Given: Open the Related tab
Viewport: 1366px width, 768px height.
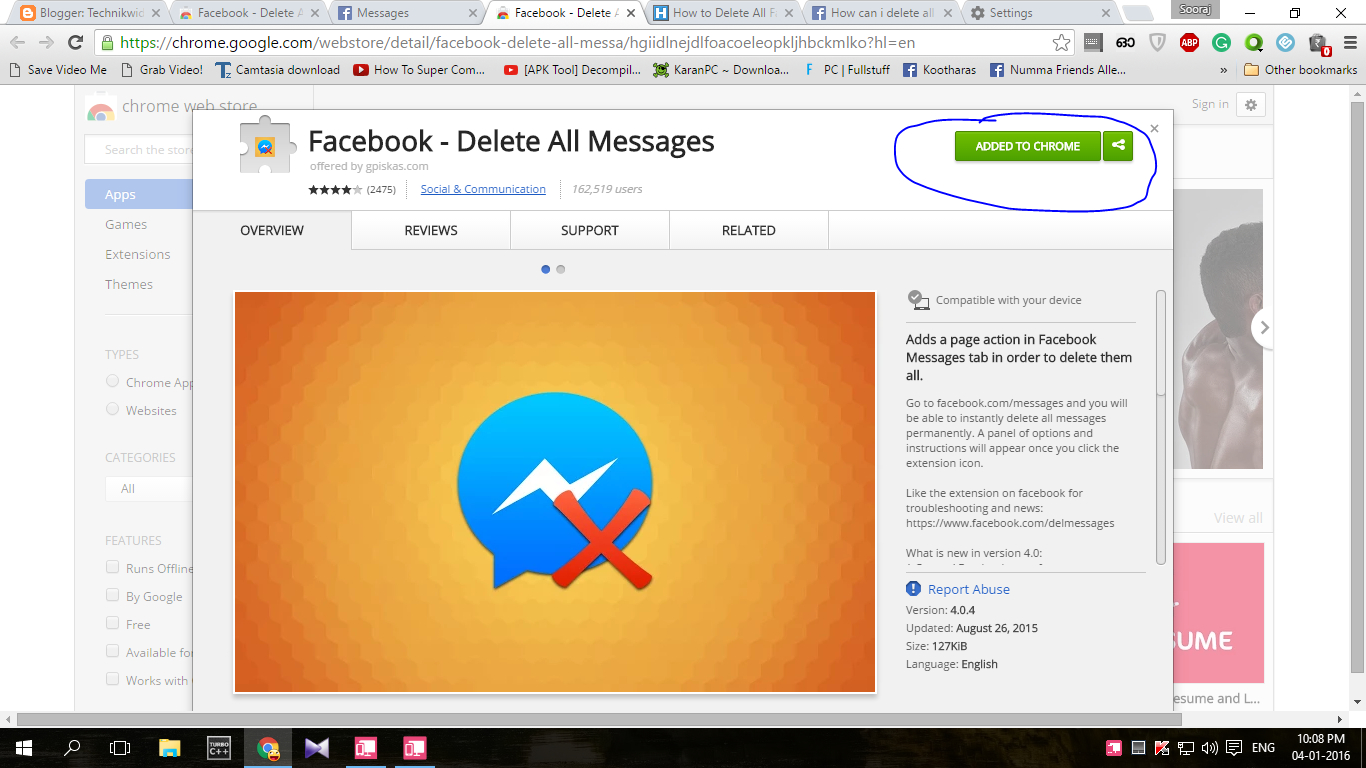Looking at the screenshot, I should pyautogui.click(x=749, y=230).
